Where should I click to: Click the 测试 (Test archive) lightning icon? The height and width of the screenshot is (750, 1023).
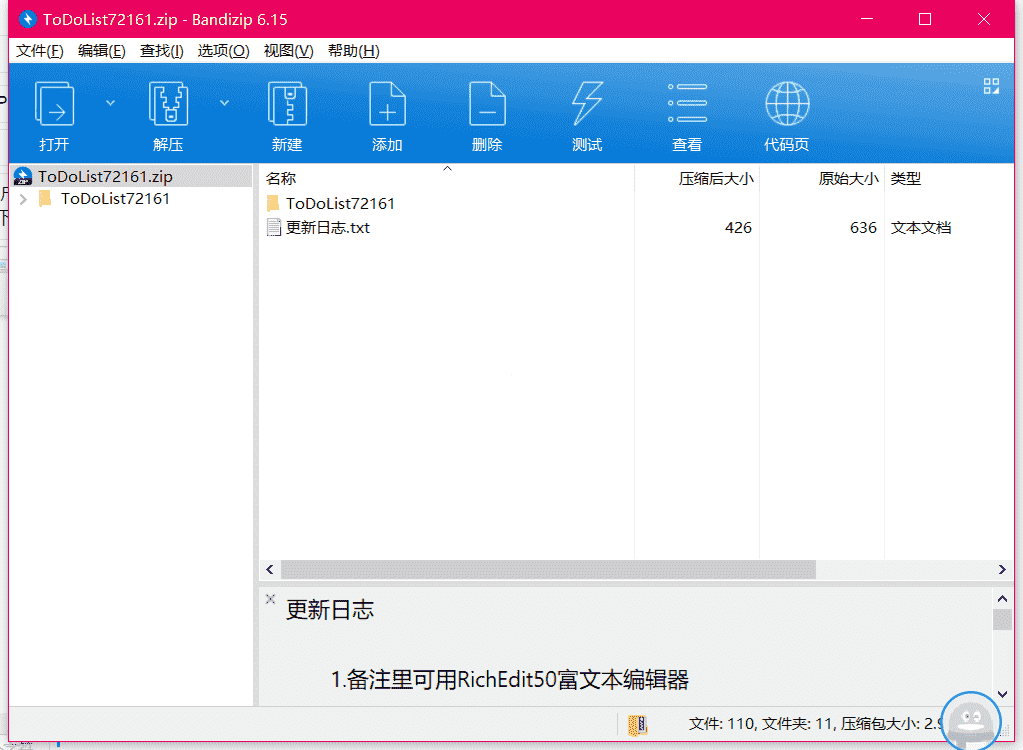[x=587, y=104]
